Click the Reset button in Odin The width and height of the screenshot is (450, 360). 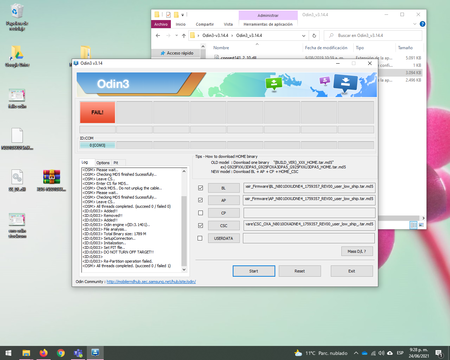click(x=300, y=271)
